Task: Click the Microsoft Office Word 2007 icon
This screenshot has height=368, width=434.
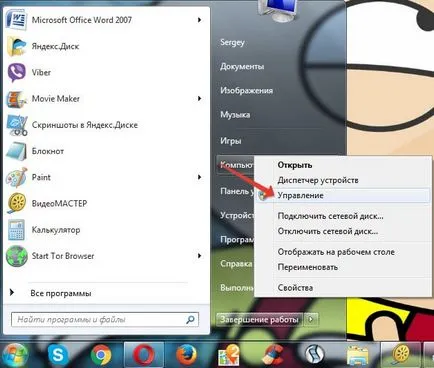Action: (x=16, y=19)
